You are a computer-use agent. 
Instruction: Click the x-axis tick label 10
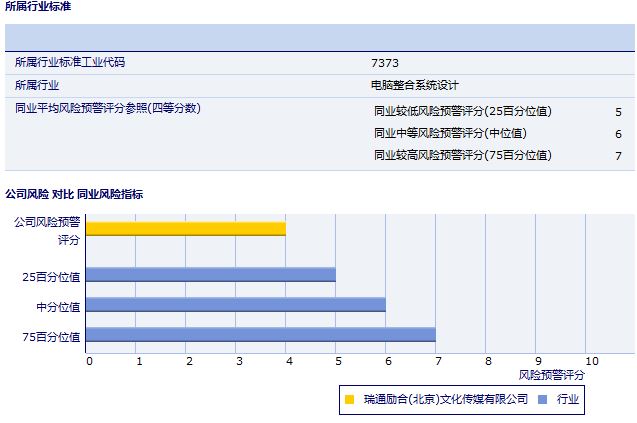(591, 361)
